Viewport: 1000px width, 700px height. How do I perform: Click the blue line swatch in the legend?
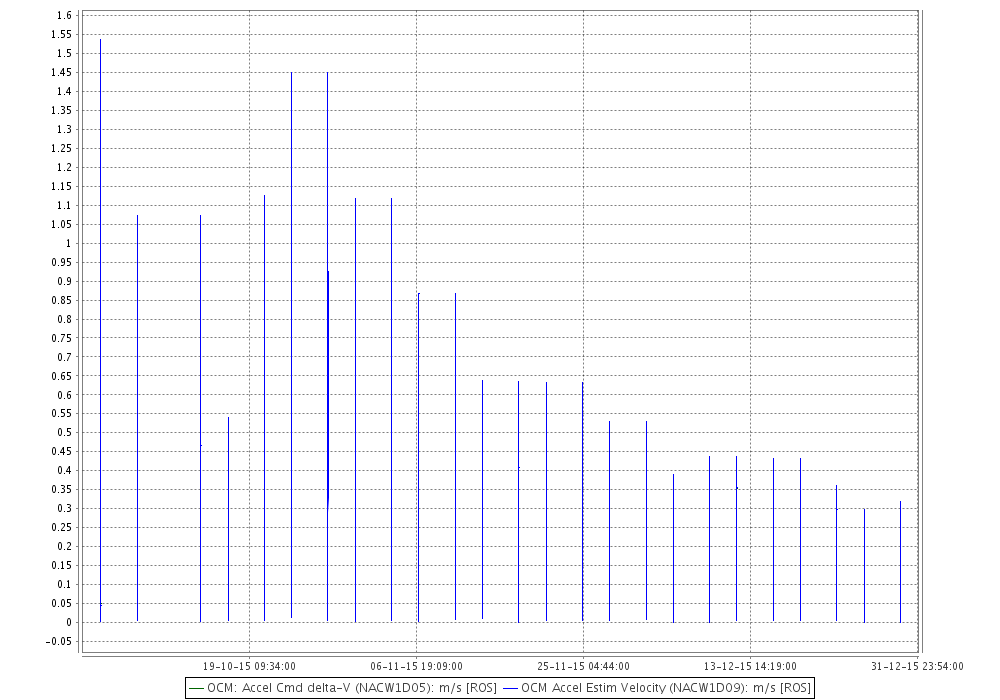pos(510,689)
